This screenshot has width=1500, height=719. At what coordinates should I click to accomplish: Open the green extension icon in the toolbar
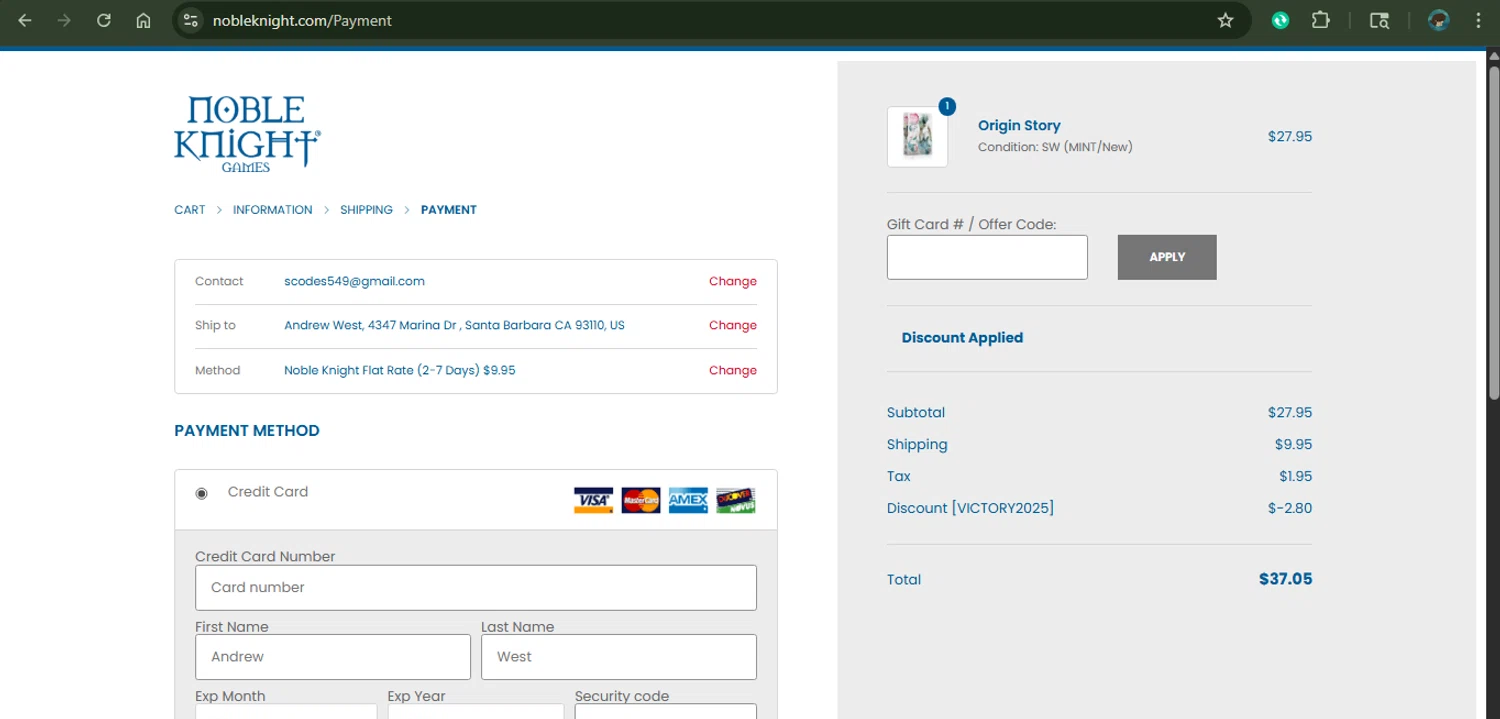(x=1280, y=20)
